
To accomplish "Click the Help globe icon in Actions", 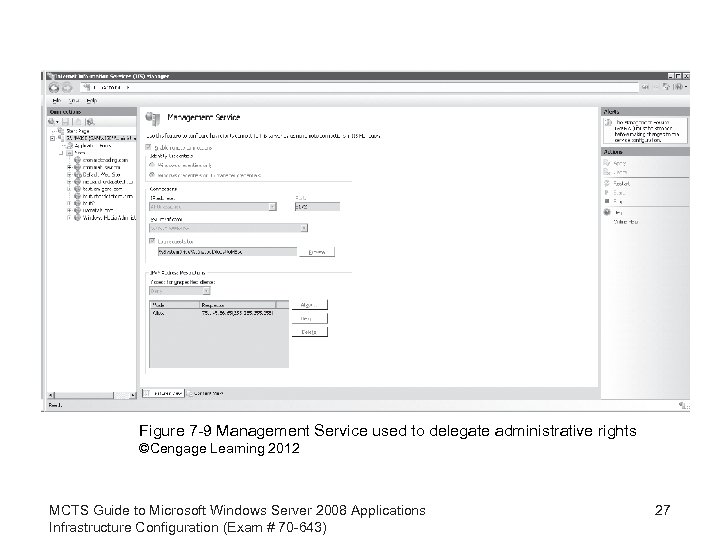I will 607,212.
